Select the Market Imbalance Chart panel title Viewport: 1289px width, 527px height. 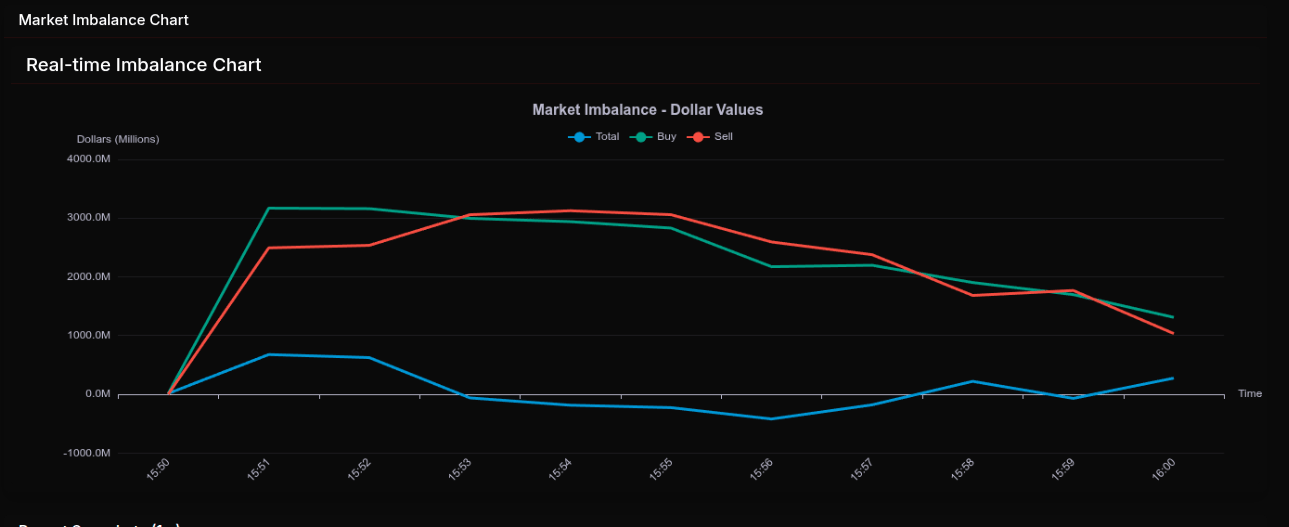[103, 20]
